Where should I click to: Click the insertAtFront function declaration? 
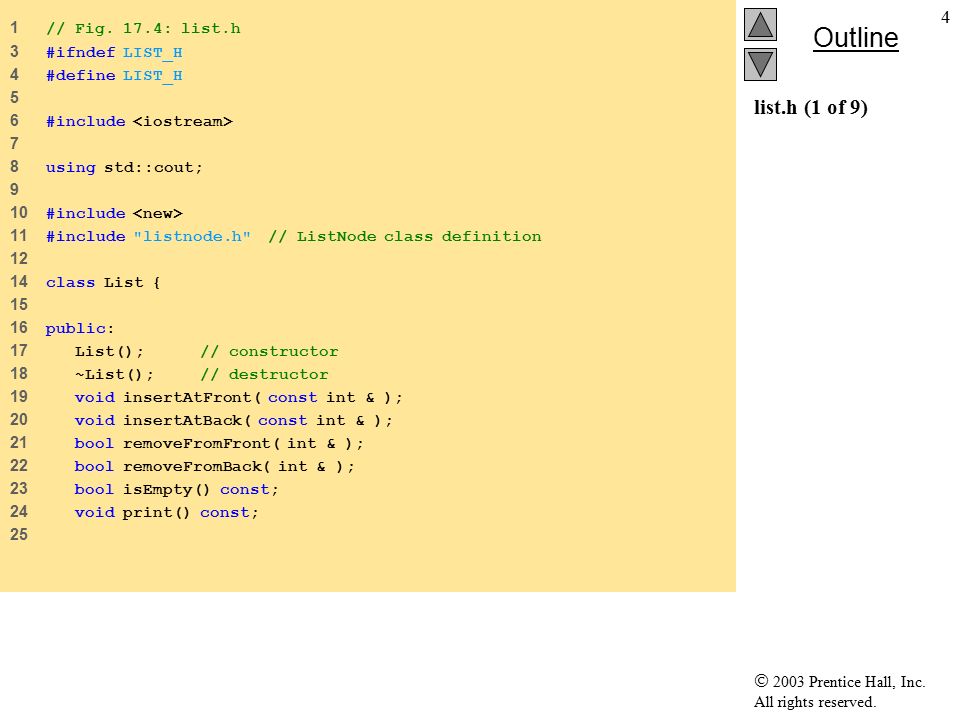coord(239,397)
